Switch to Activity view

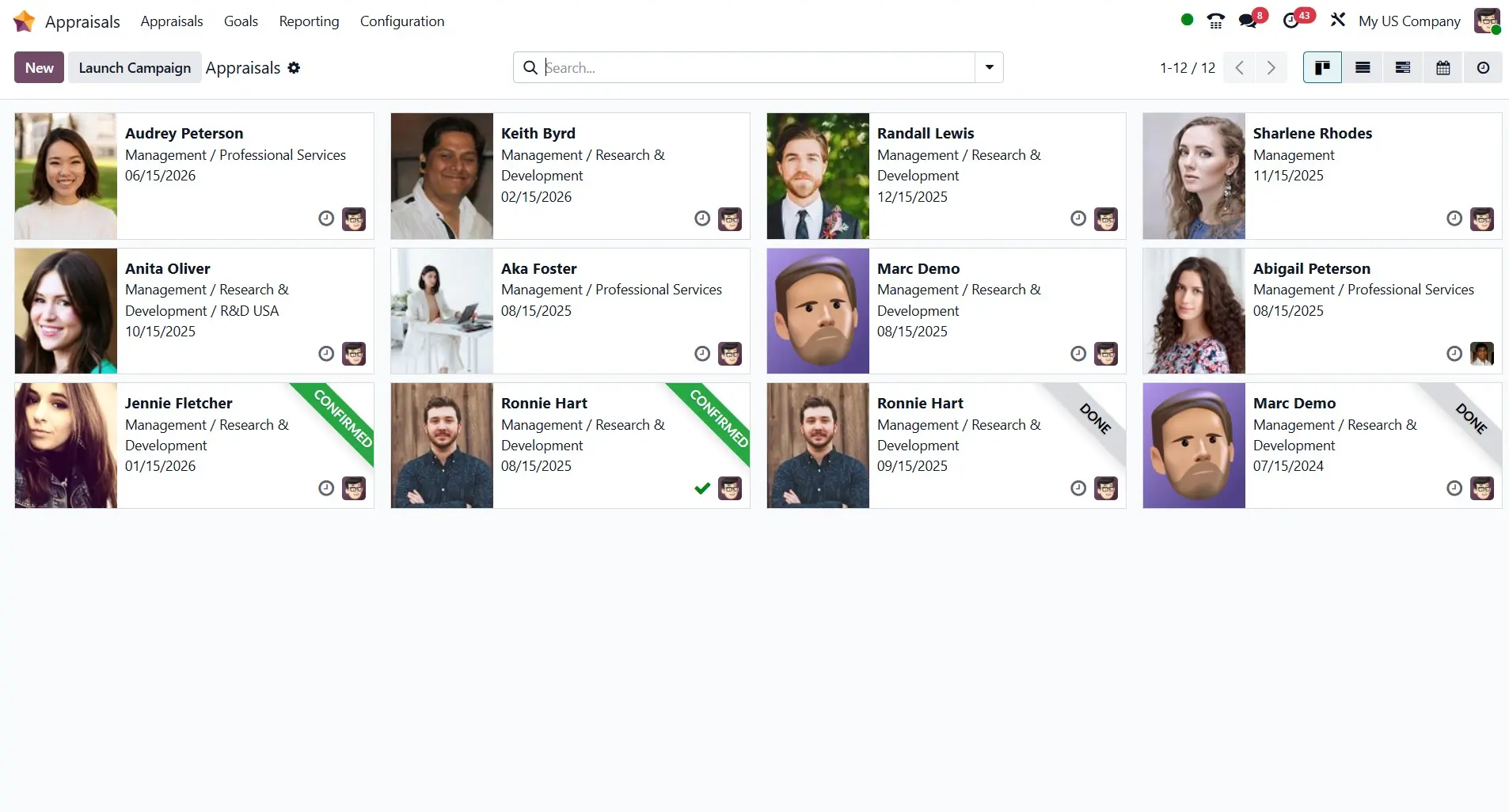(1483, 68)
